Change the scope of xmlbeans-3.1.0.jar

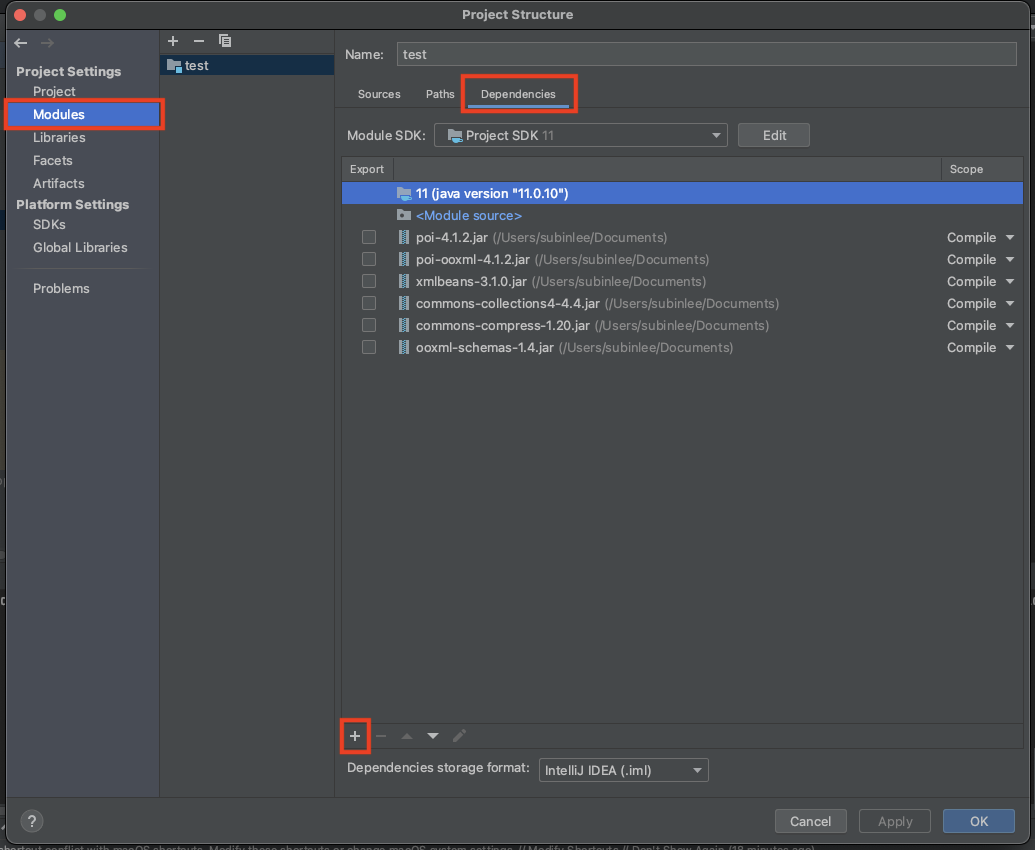click(x=980, y=281)
